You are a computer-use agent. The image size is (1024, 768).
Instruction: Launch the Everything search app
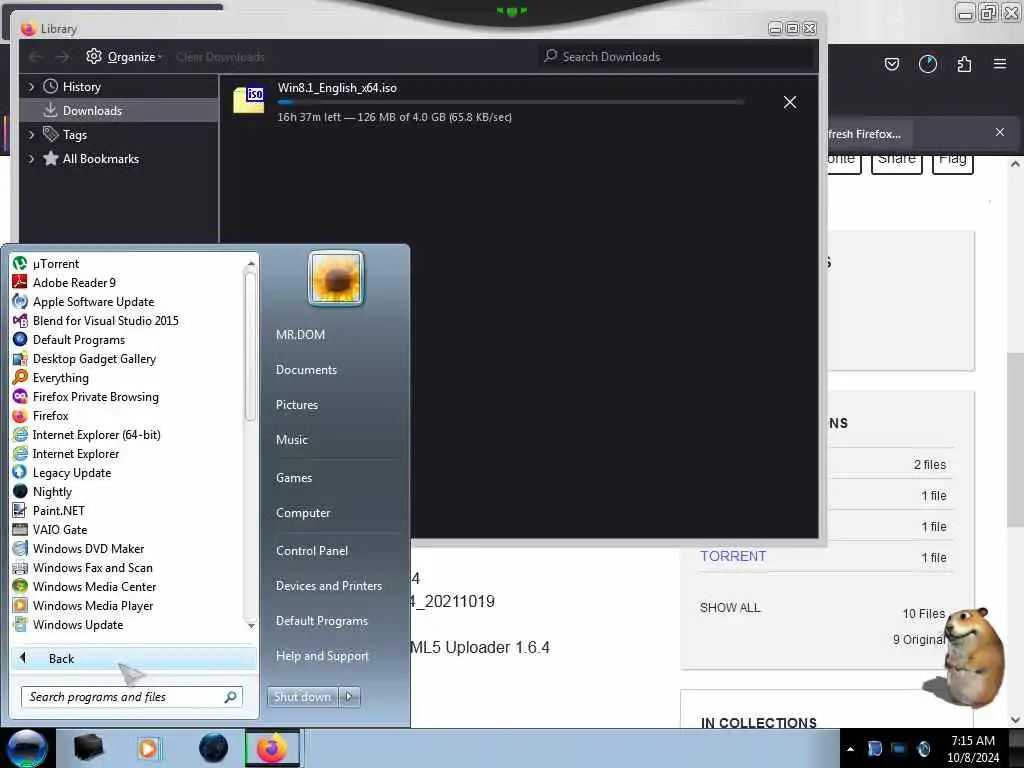pyautogui.click(x=60, y=377)
